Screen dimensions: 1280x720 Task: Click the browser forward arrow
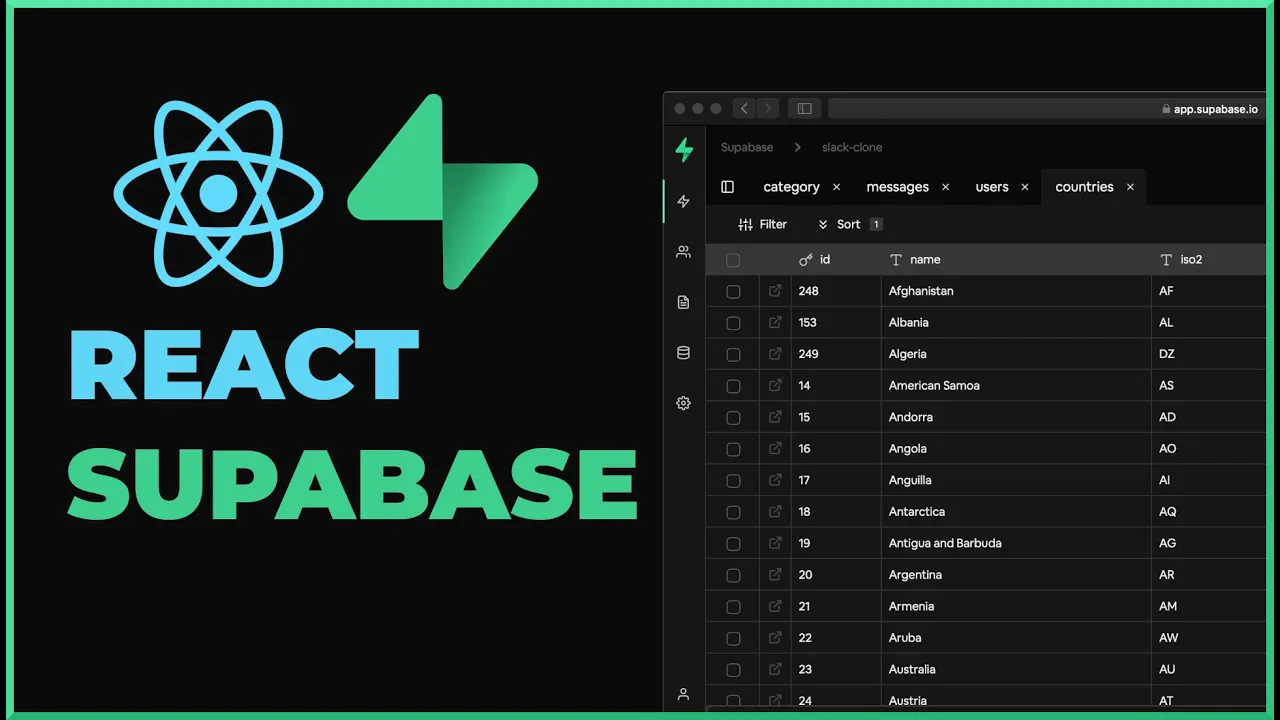click(767, 108)
